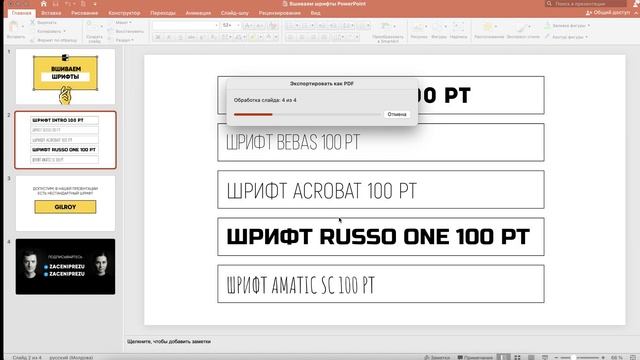Image resolution: width=640 pixels, height=360 pixels.
Task: Select slide 3 thumbnail with Gilroy
Action: [65, 203]
